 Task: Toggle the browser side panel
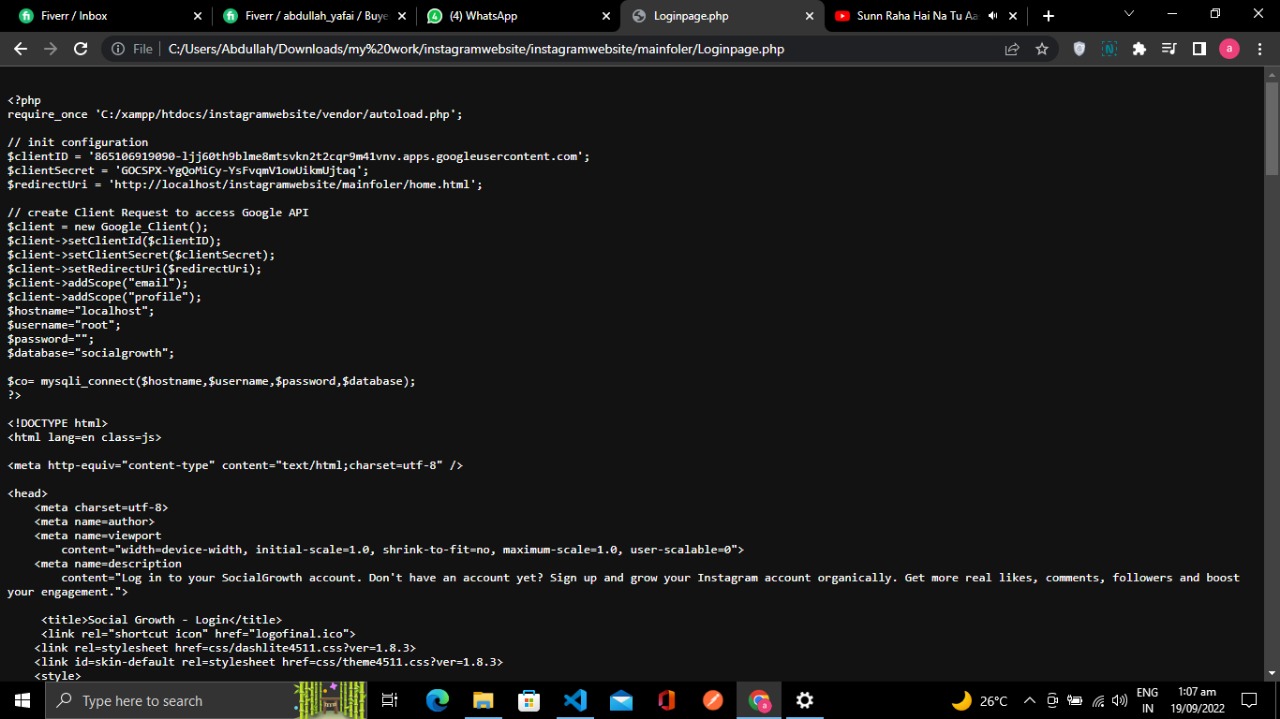click(1199, 49)
